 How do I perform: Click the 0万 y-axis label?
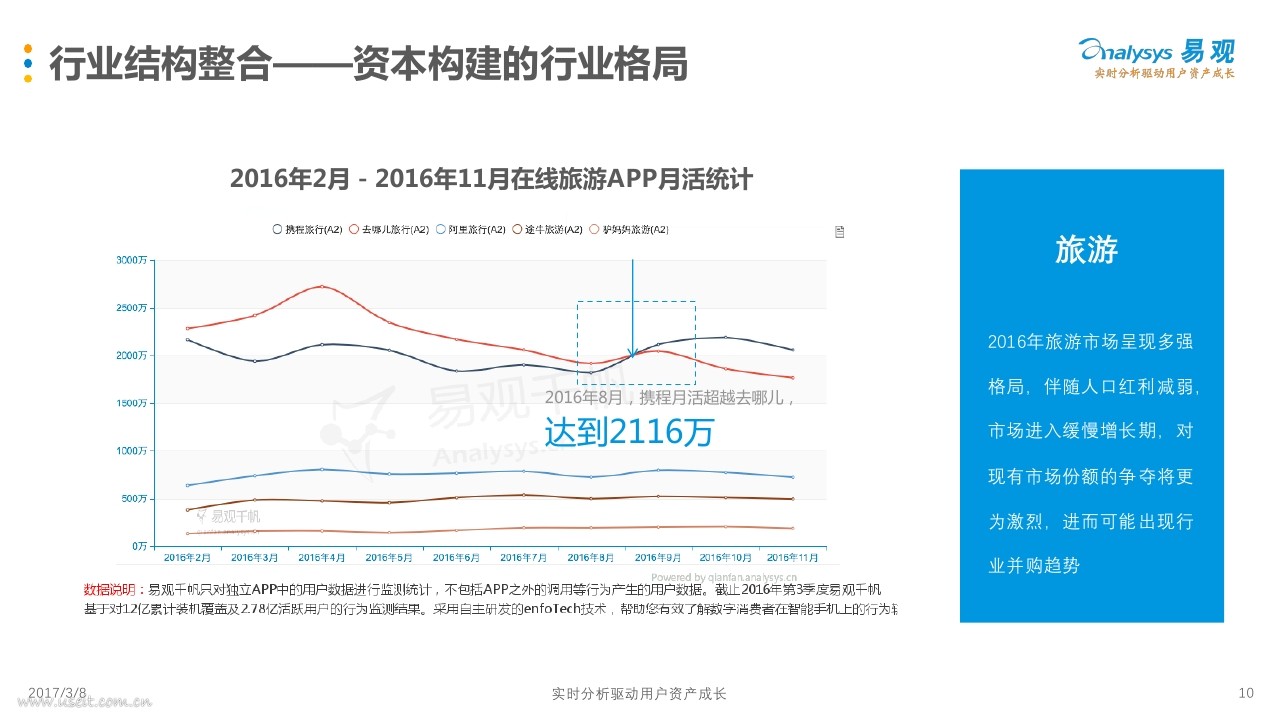[x=138, y=546]
